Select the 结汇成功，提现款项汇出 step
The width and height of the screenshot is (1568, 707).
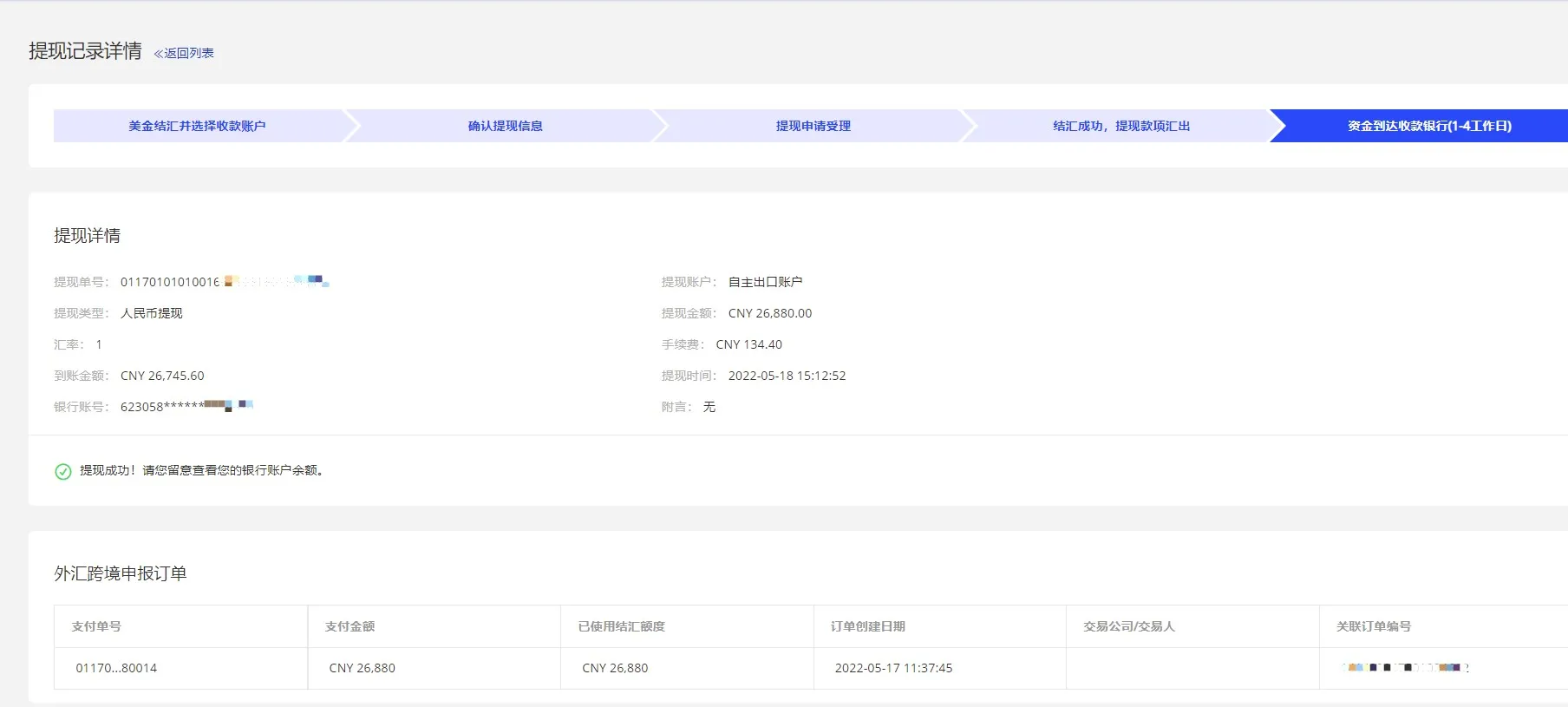click(x=1120, y=126)
